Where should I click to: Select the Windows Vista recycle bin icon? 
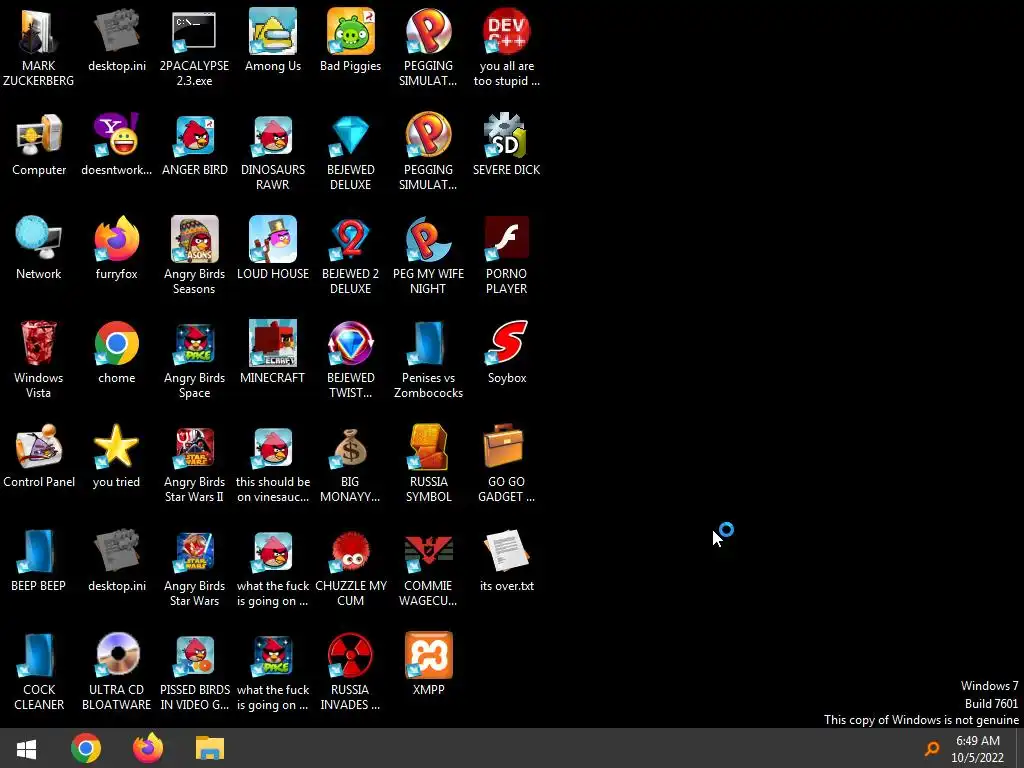pos(39,343)
